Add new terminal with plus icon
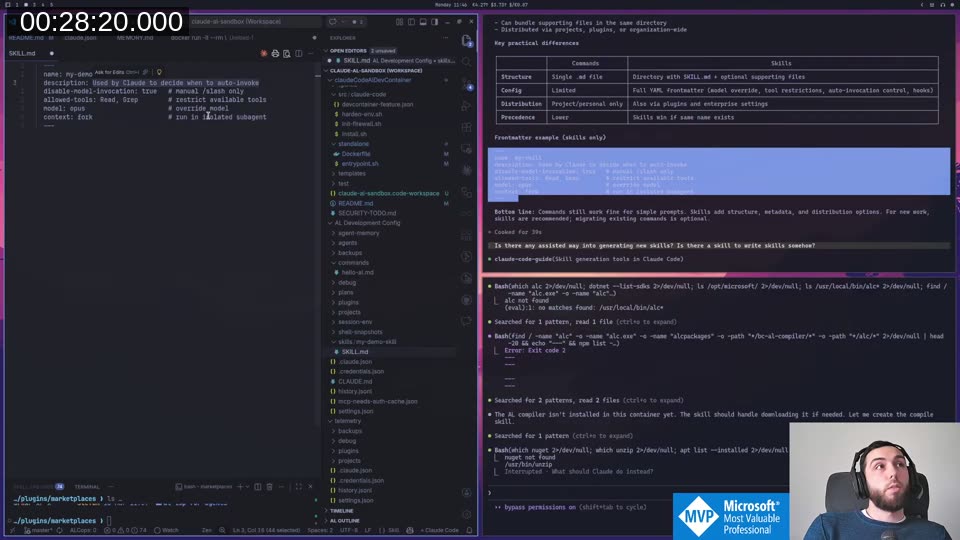Screen dimensions: 960x540 240,487
